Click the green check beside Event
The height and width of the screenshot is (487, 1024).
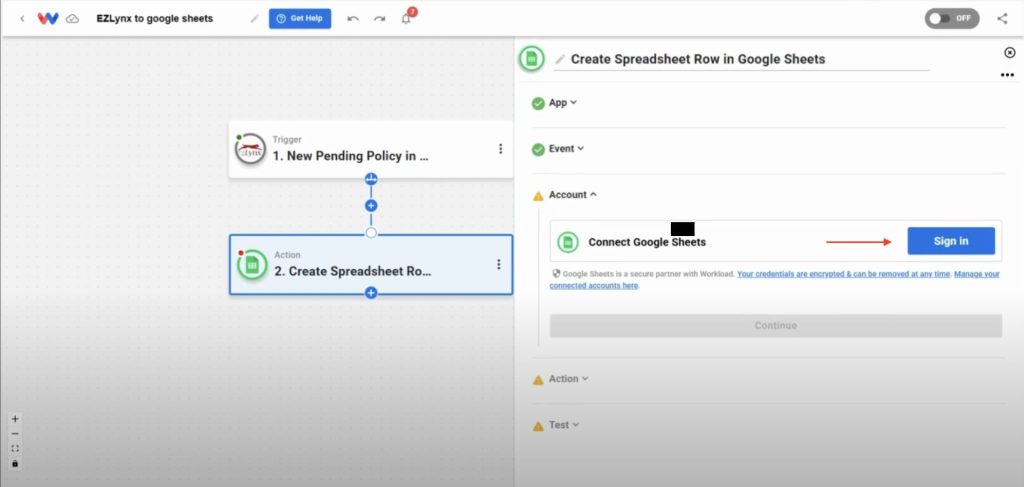(538, 149)
